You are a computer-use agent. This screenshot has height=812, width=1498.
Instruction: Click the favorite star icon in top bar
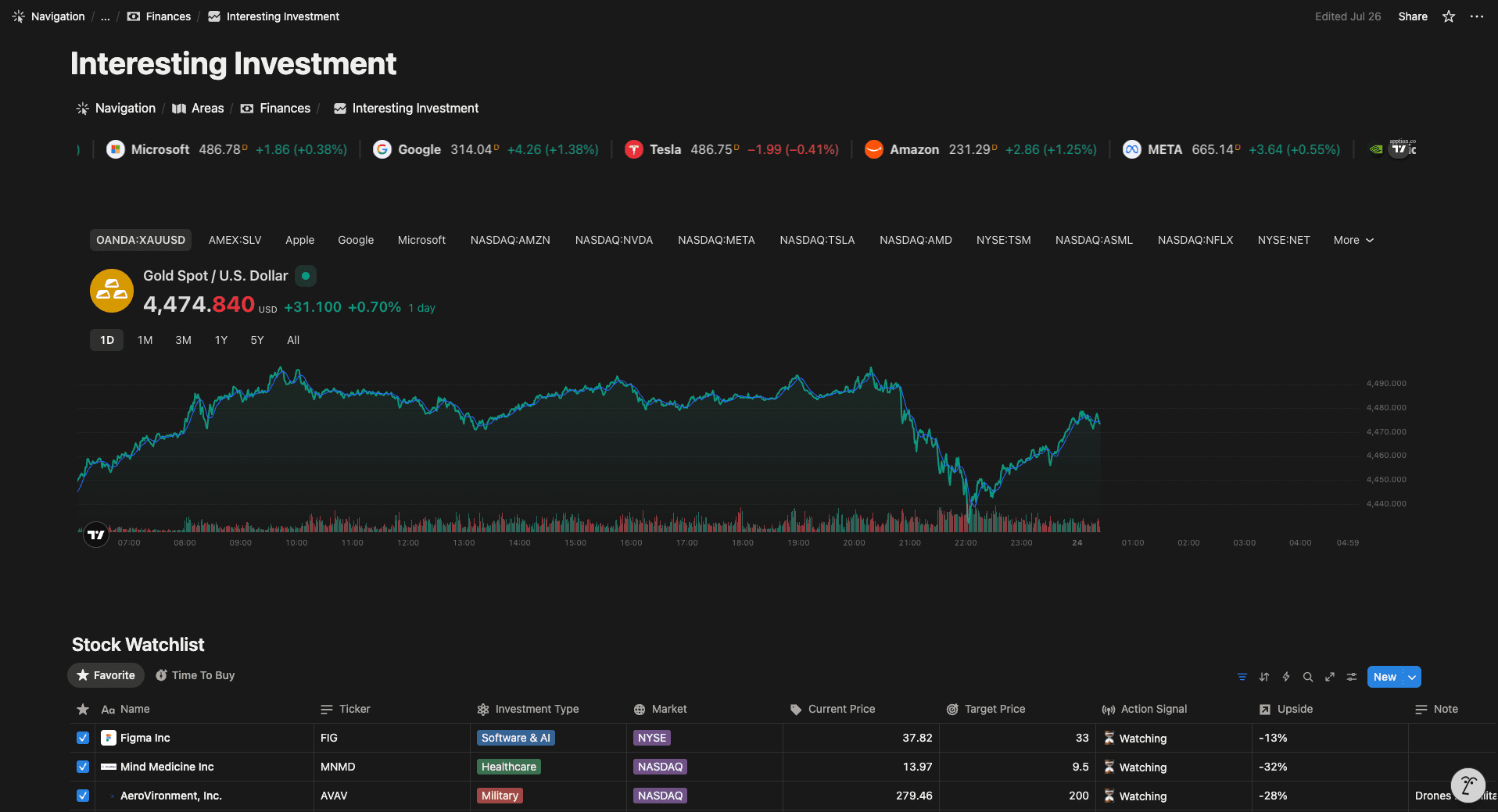point(1449,16)
